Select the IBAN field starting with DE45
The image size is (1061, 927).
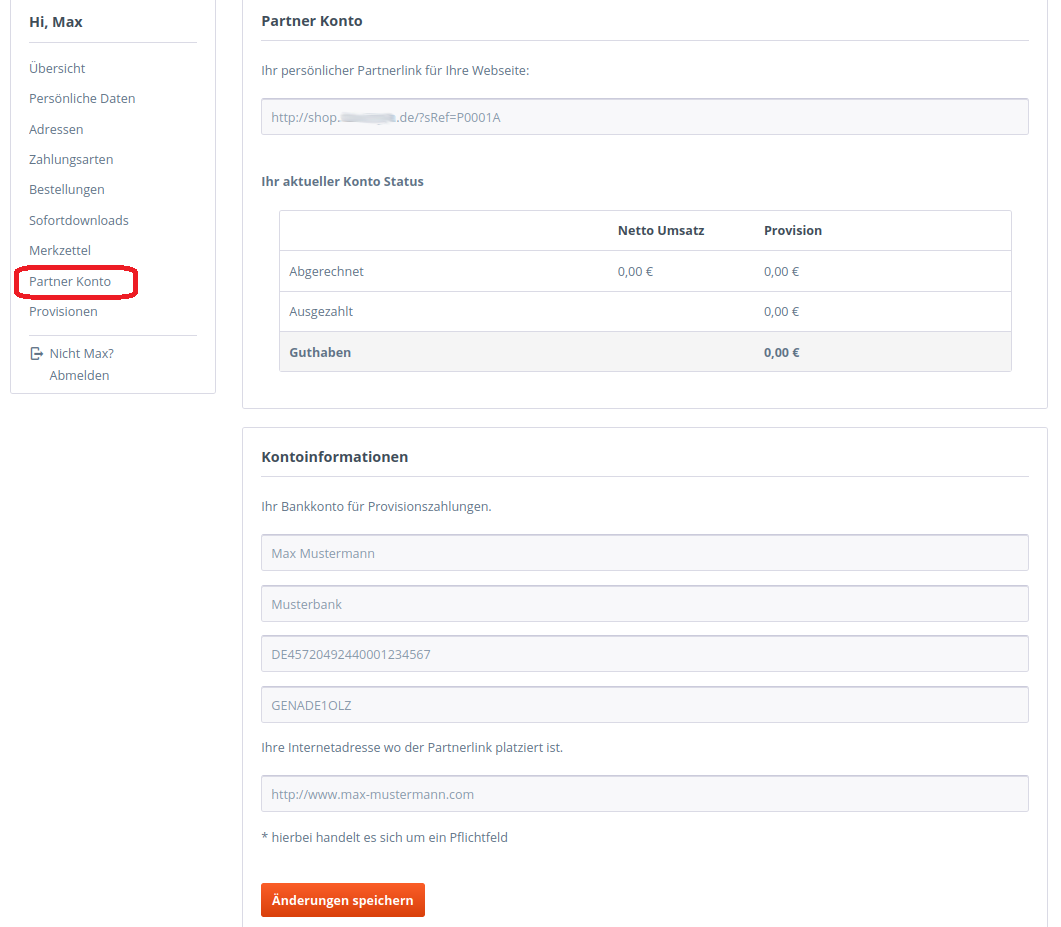pyautogui.click(x=644, y=654)
